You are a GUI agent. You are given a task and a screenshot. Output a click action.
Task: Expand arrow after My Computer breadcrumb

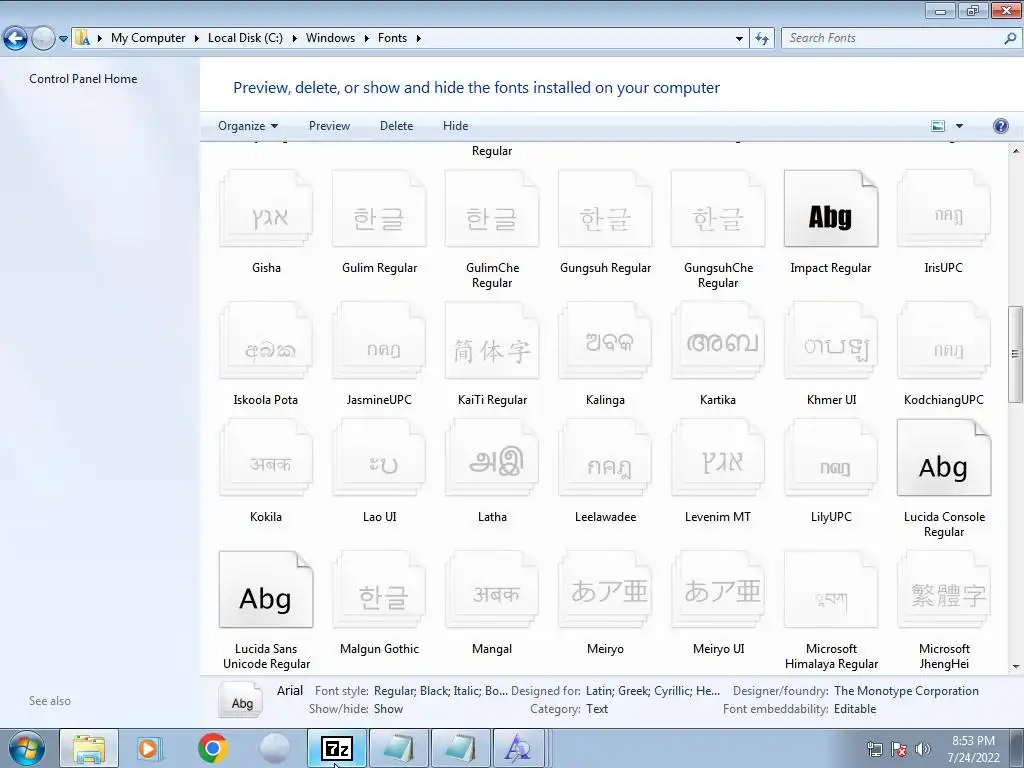click(x=197, y=38)
